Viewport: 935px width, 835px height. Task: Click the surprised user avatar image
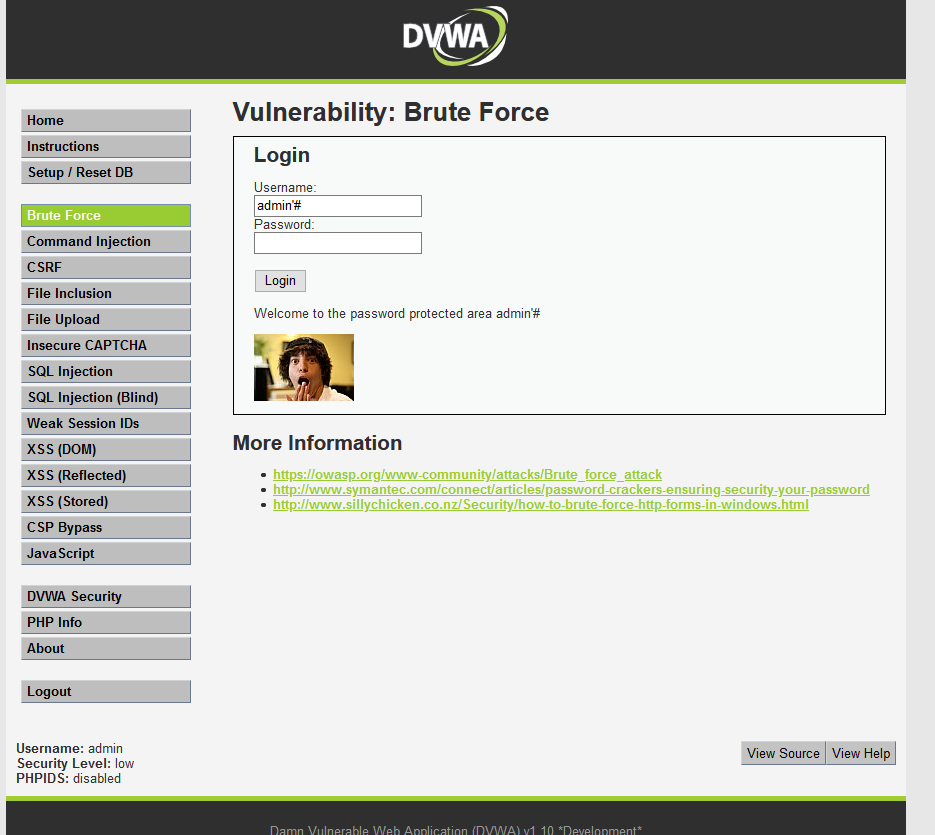(x=303, y=368)
